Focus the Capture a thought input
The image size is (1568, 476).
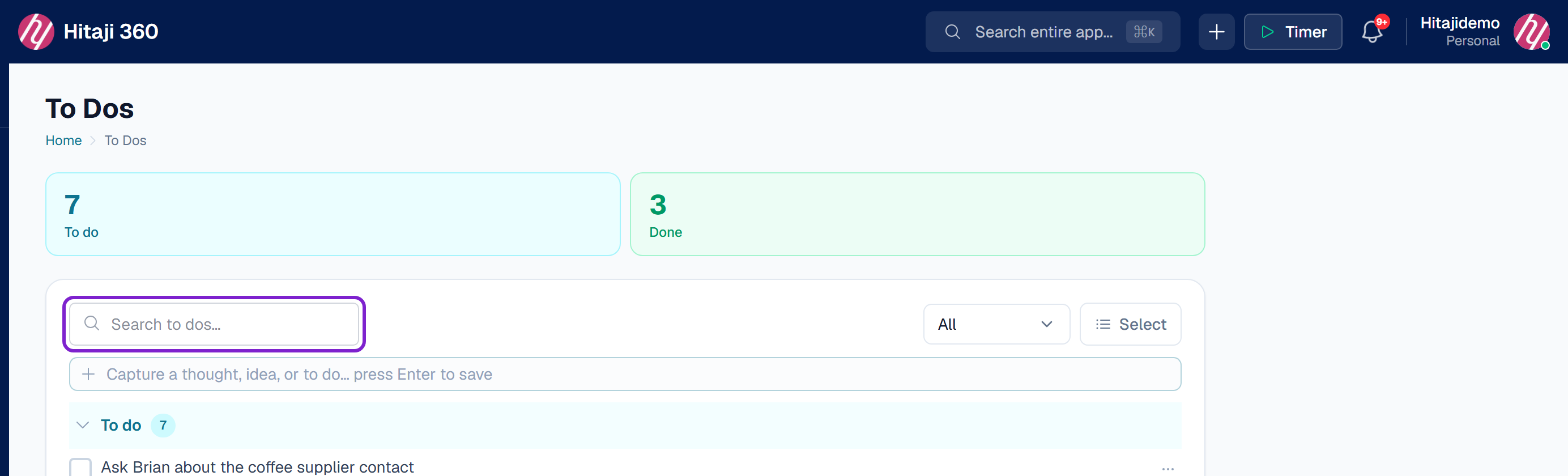point(625,375)
